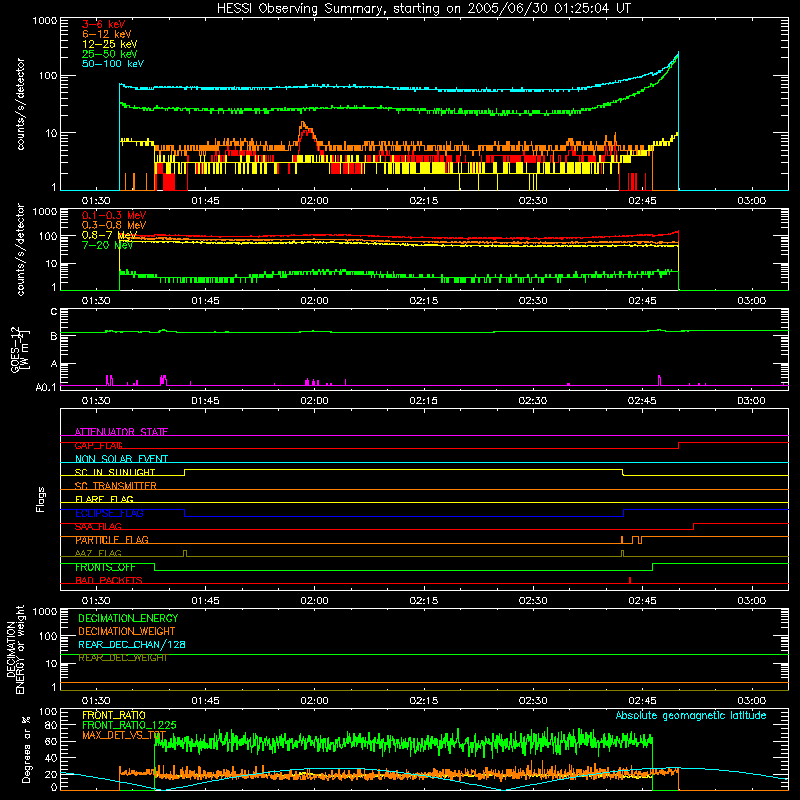Click the FRONT_RATIO_1225 legend label
800x800 pixels.
point(129,725)
